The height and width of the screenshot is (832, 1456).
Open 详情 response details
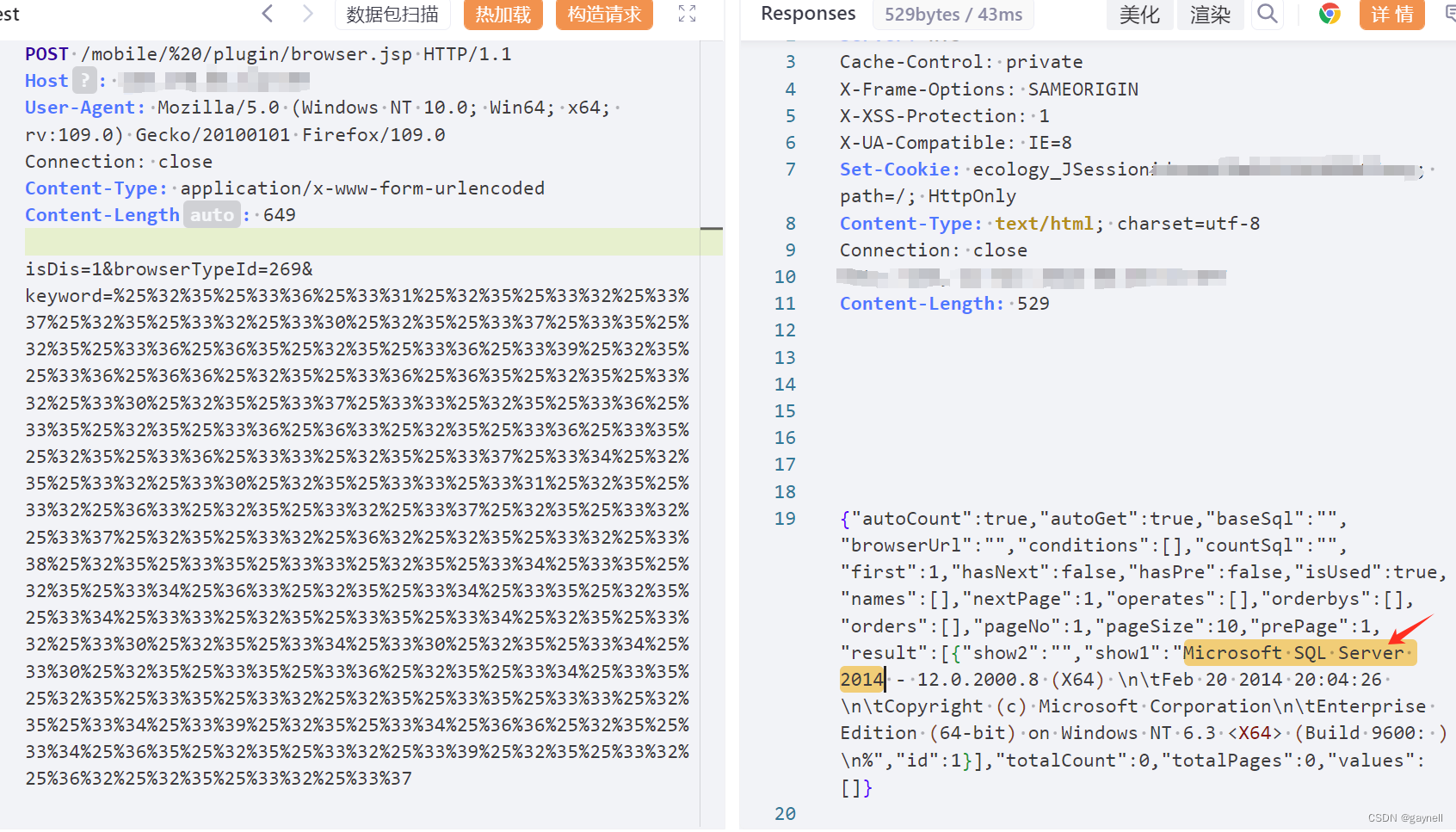click(1391, 15)
